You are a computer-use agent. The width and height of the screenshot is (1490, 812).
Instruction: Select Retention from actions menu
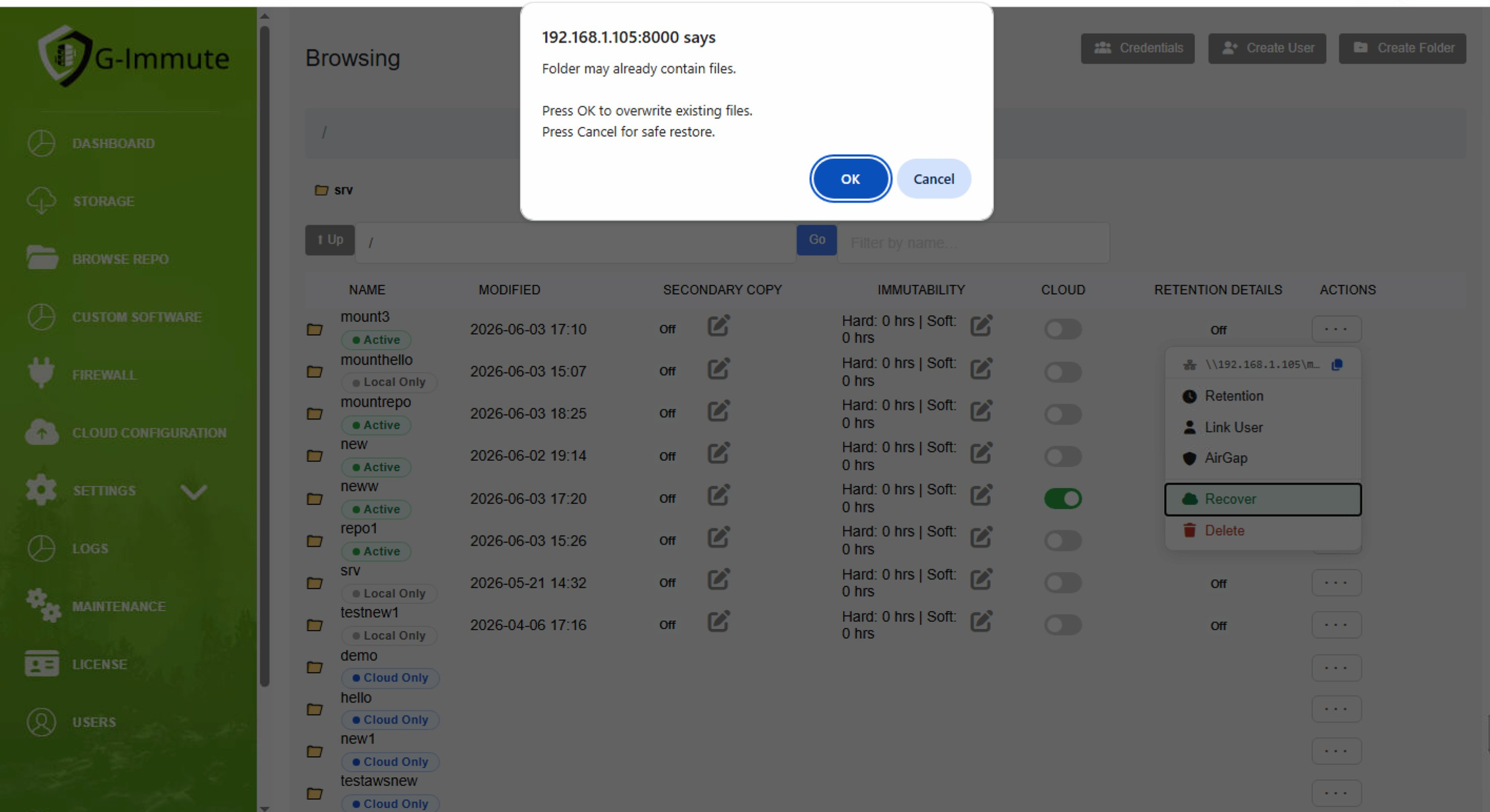point(1263,396)
